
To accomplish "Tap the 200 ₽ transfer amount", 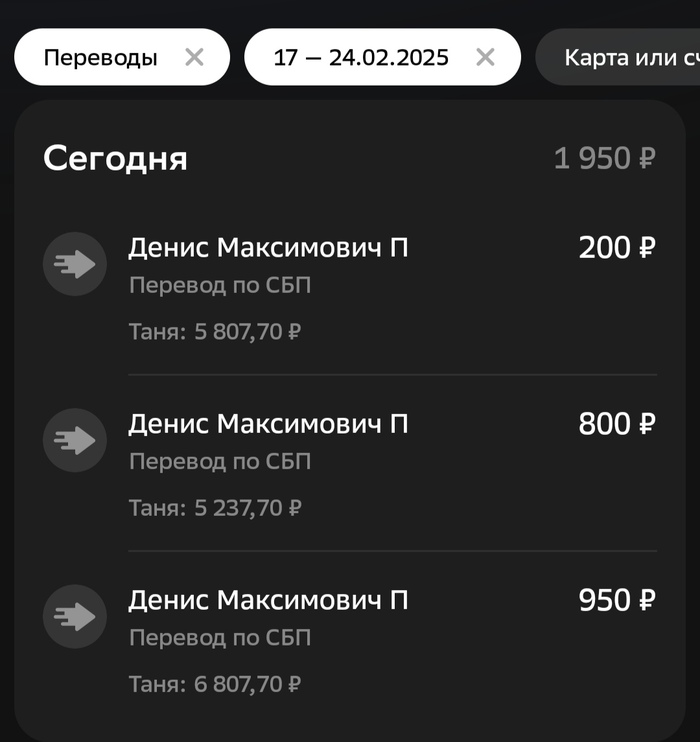I will [x=616, y=248].
